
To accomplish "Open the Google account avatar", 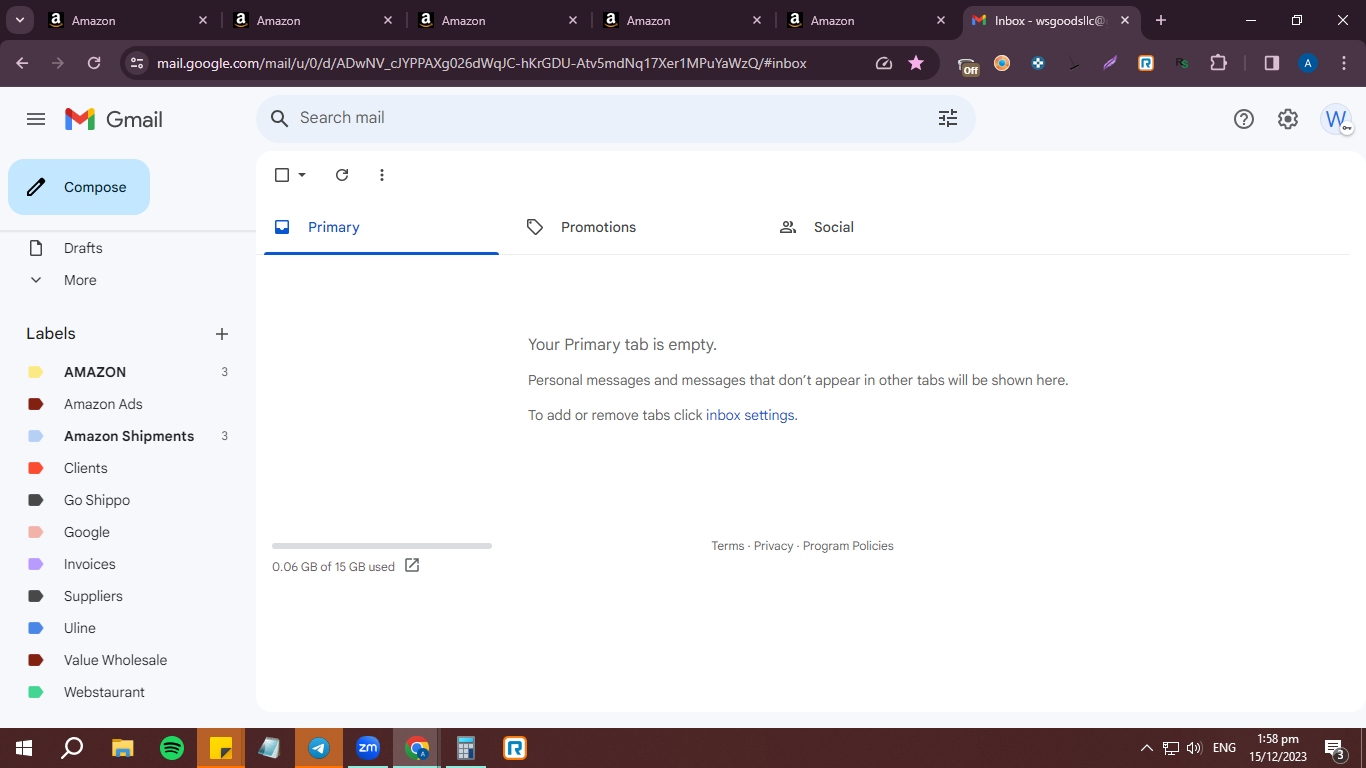I will pyautogui.click(x=1336, y=119).
